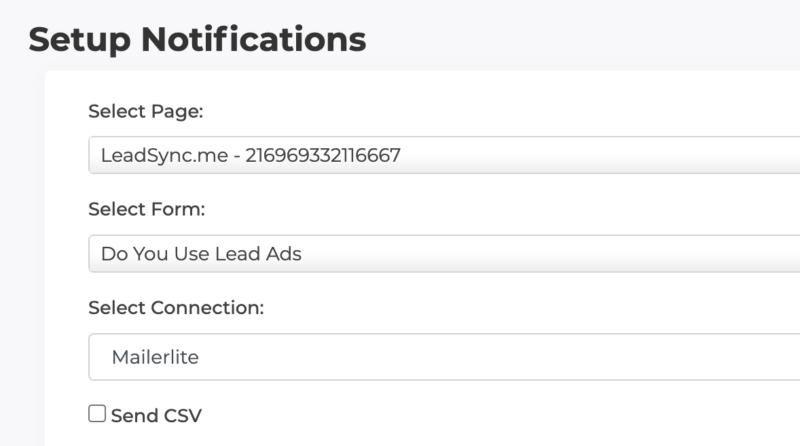Viewport: 800px width, 446px height.
Task: Click the "Select Connection:" field label
Action: tap(176, 308)
